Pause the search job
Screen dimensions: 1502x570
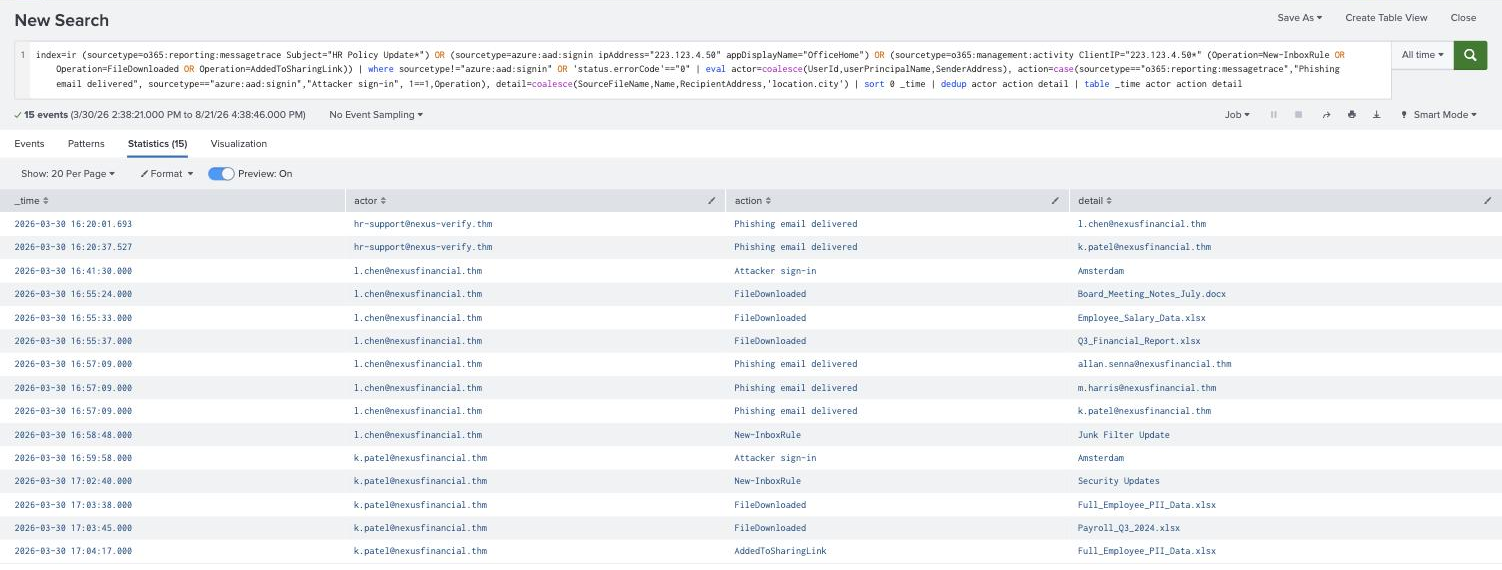(x=1274, y=115)
